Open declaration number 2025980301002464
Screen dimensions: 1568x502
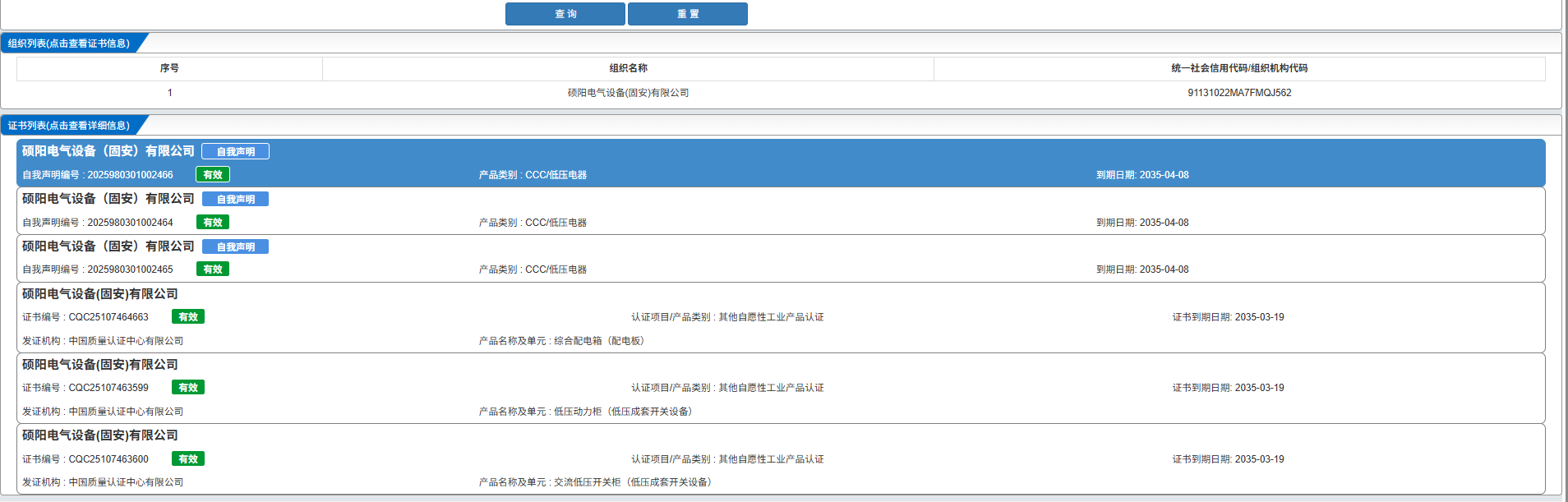click(x=130, y=223)
